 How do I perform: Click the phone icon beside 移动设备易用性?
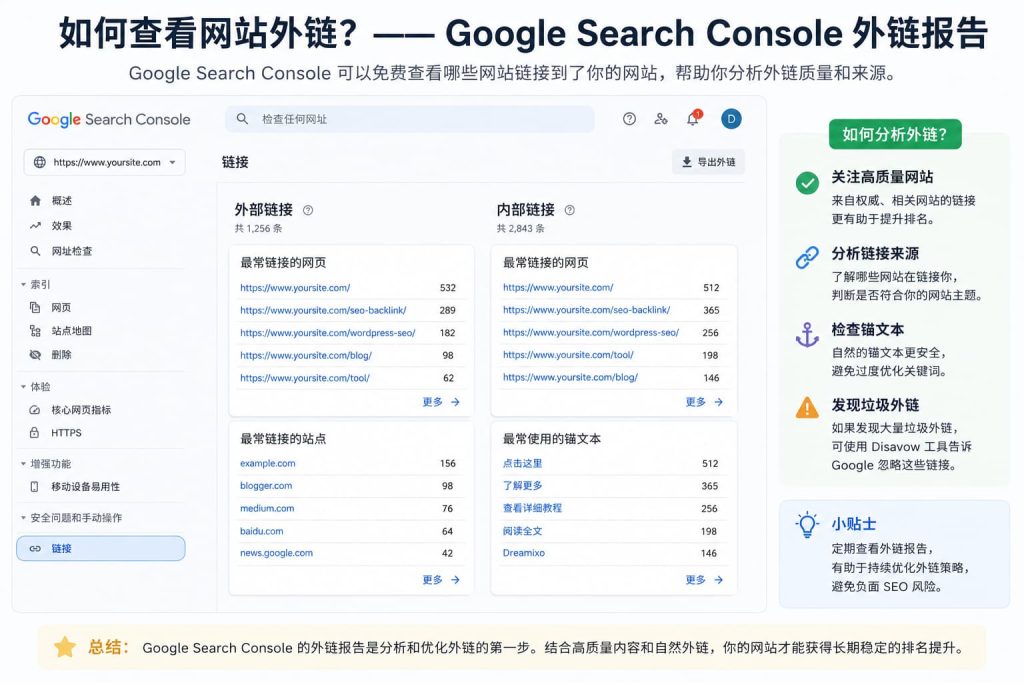click(x=35, y=486)
